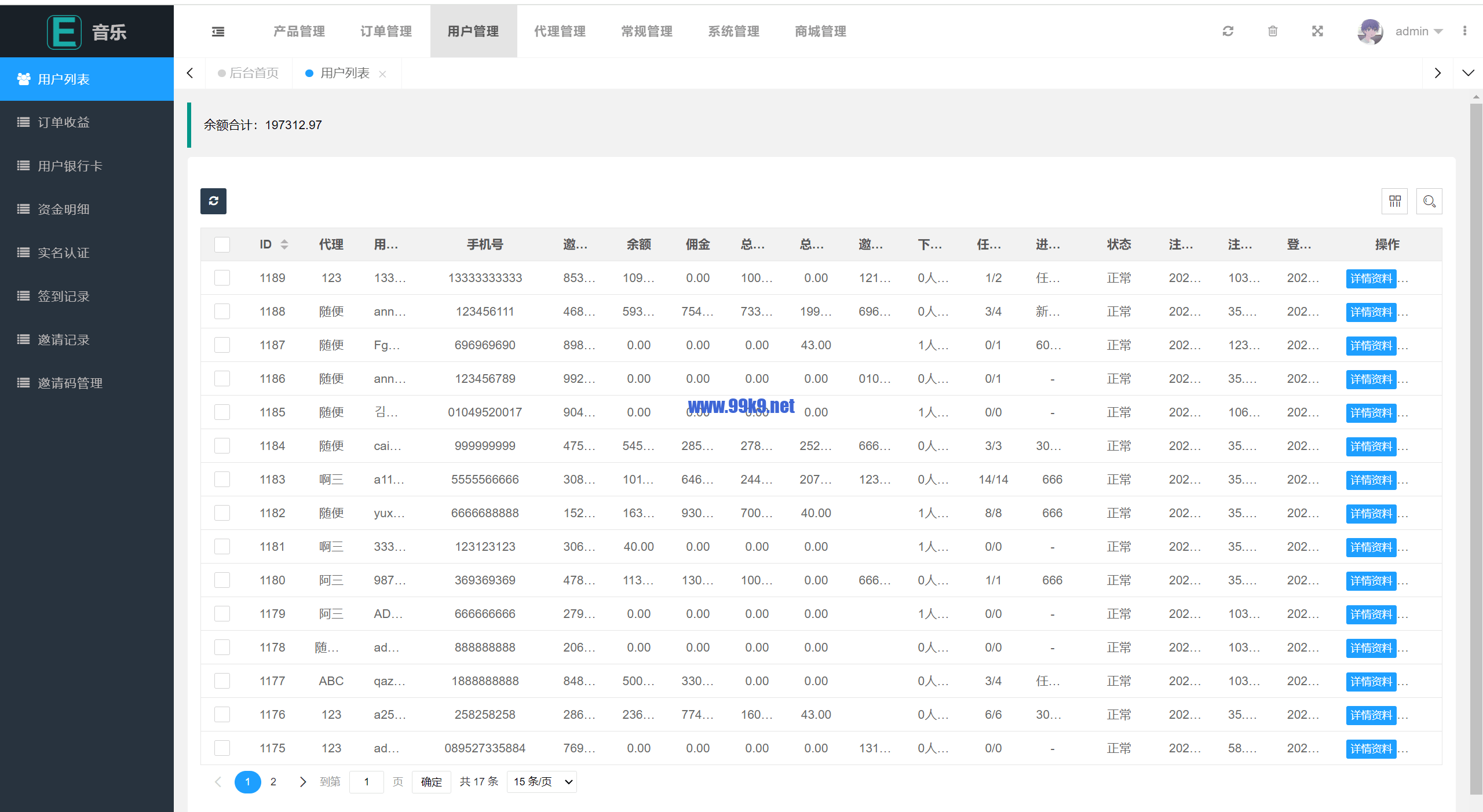The width and height of the screenshot is (1483, 812).
Task: Check the row for user ID 1175
Action: (222, 748)
